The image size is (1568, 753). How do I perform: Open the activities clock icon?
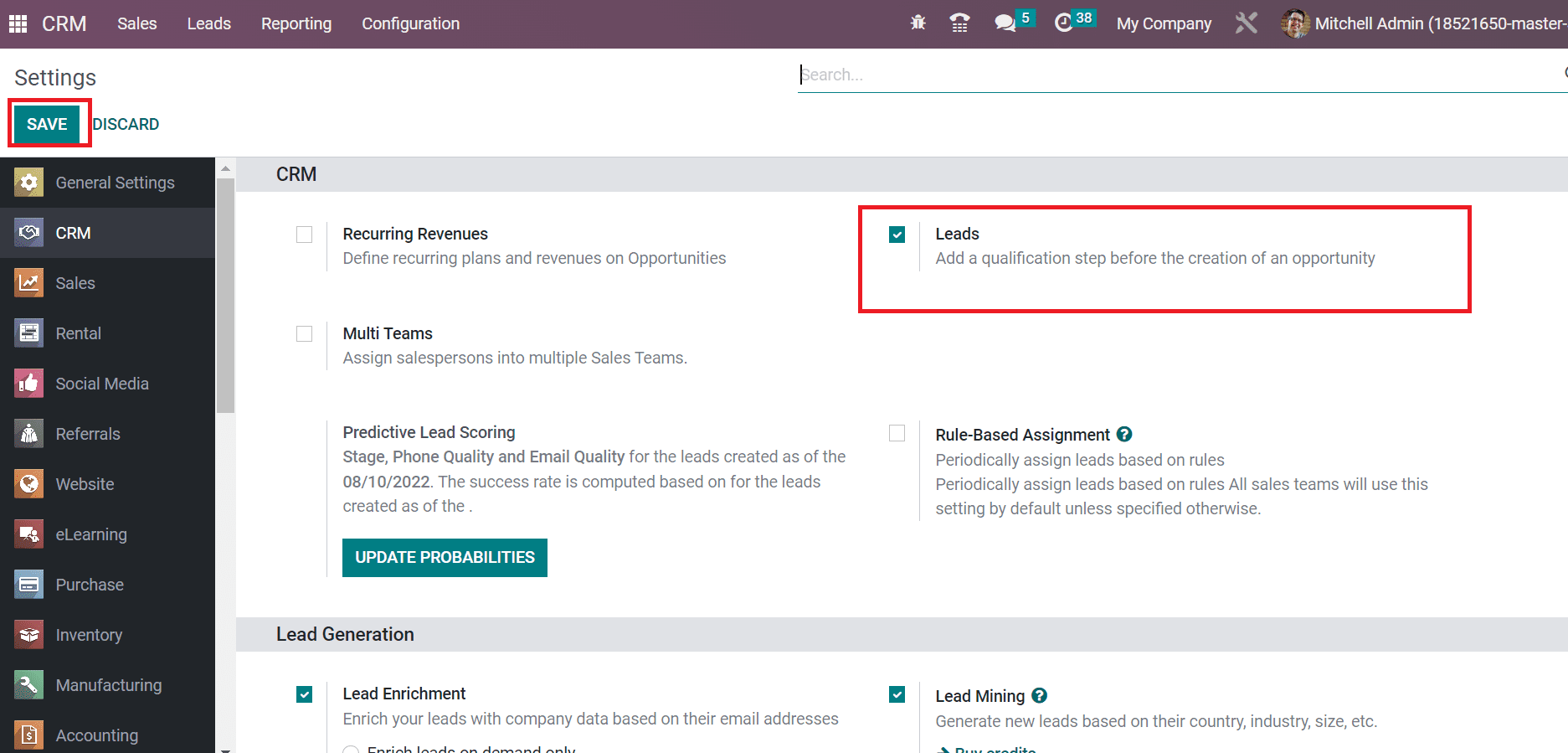(1064, 23)
